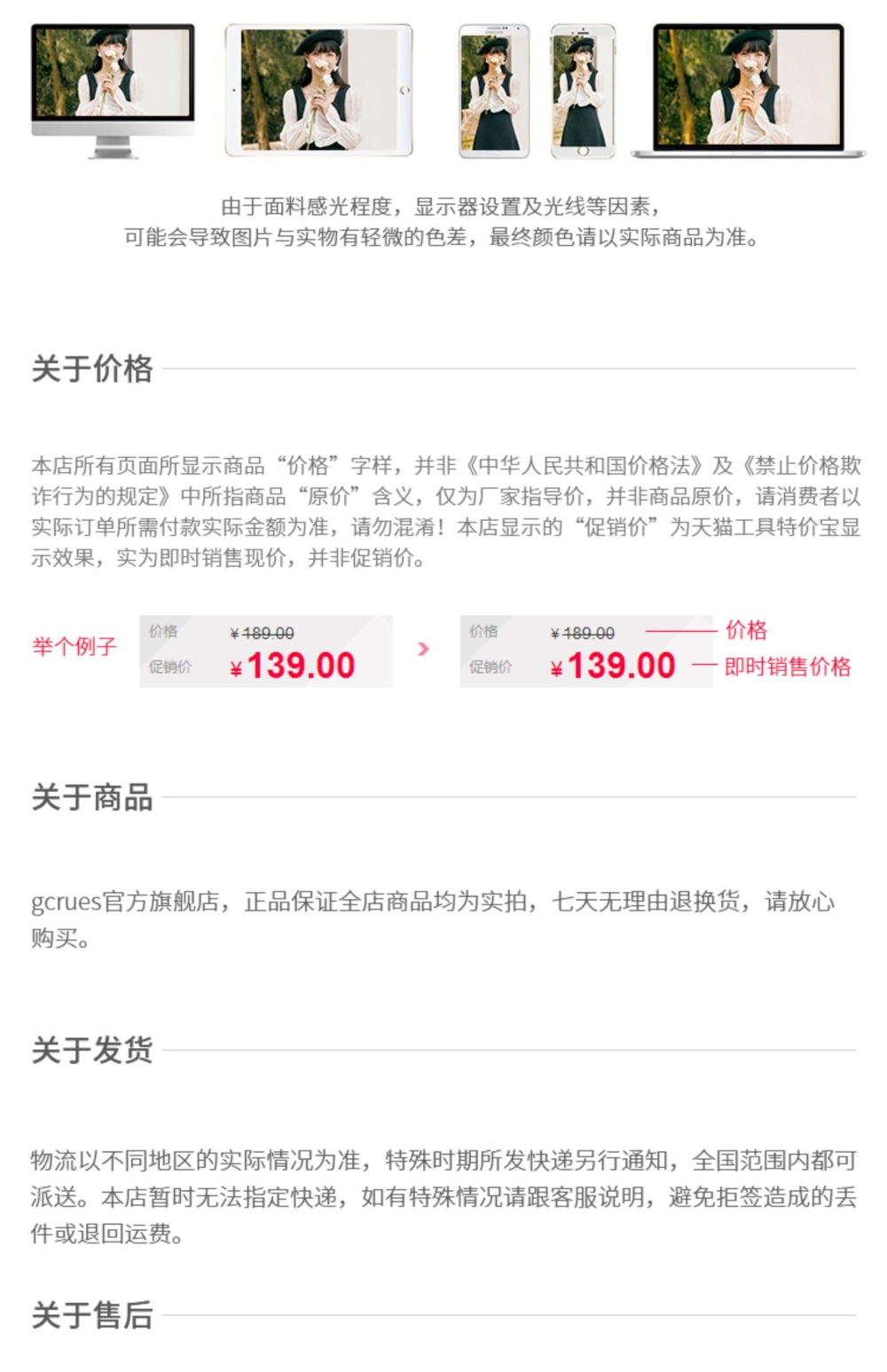
Task: Click the price law explanation paragraph
Action: (x=446, y=511)
